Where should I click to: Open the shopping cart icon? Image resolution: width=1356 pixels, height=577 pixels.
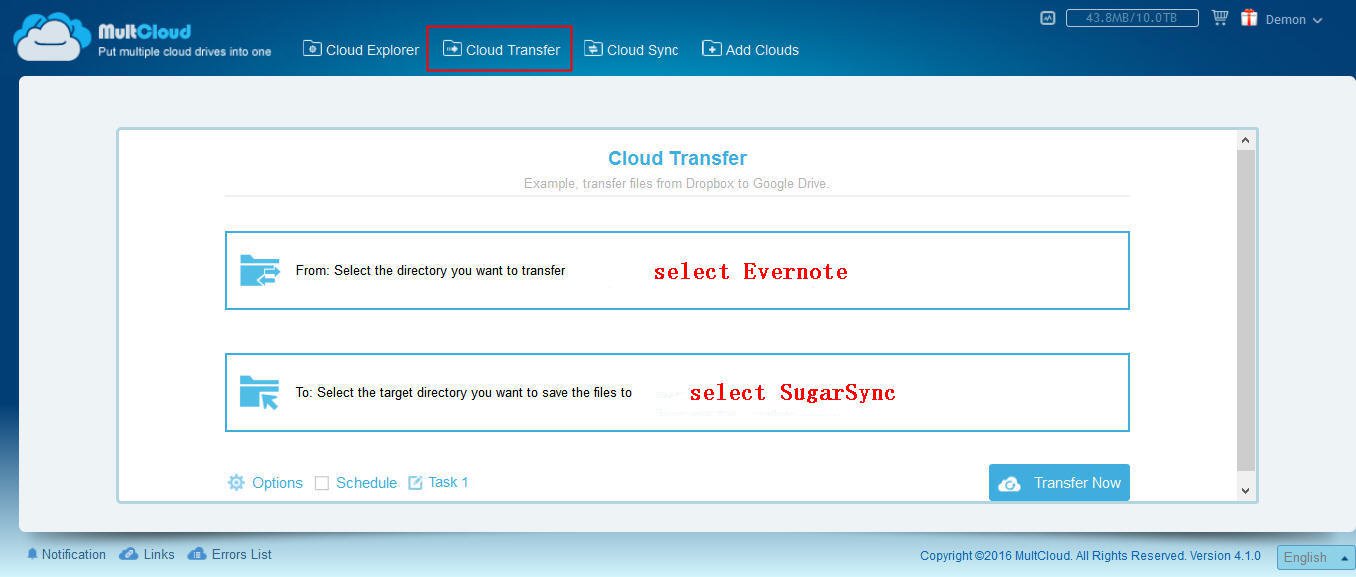pyautogui.click(x=1220, y=18)
